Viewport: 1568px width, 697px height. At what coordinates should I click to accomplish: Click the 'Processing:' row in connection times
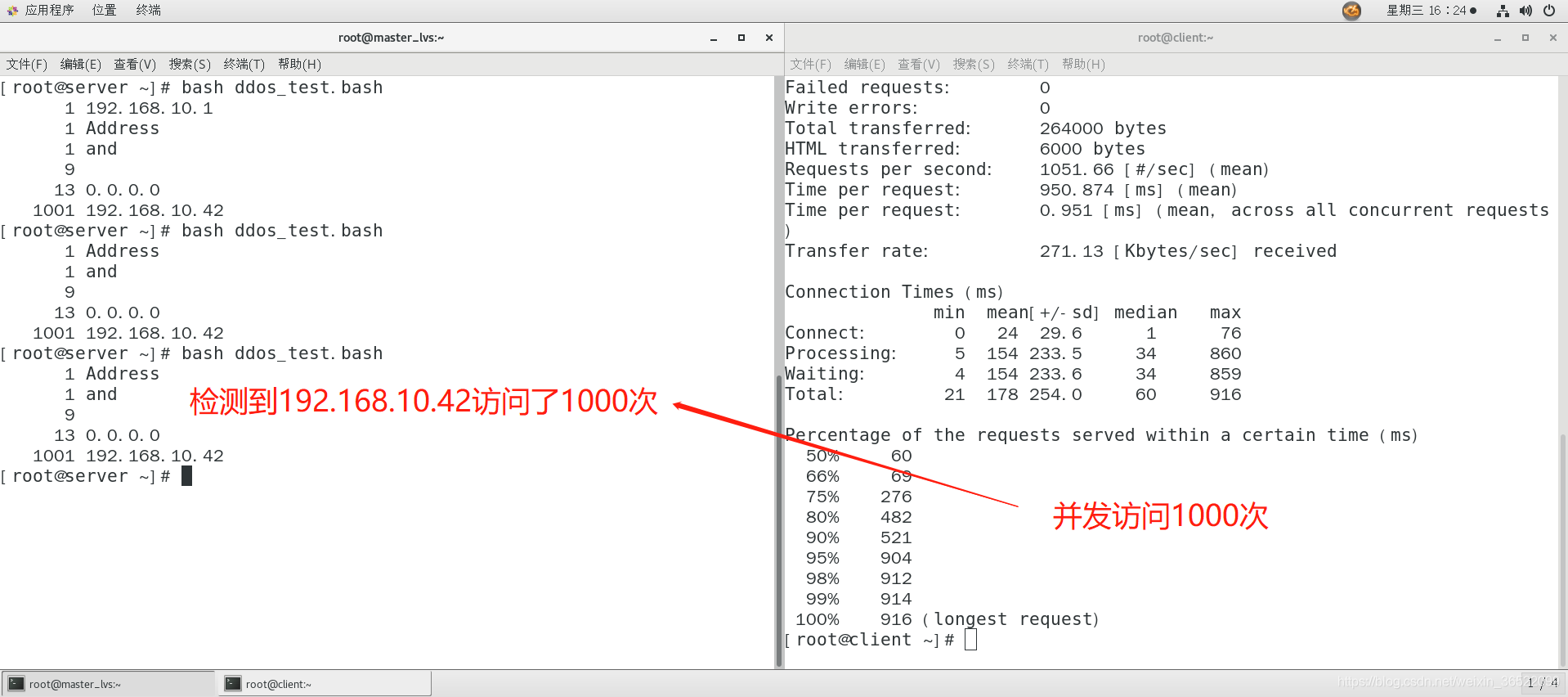pos(1014,353)
